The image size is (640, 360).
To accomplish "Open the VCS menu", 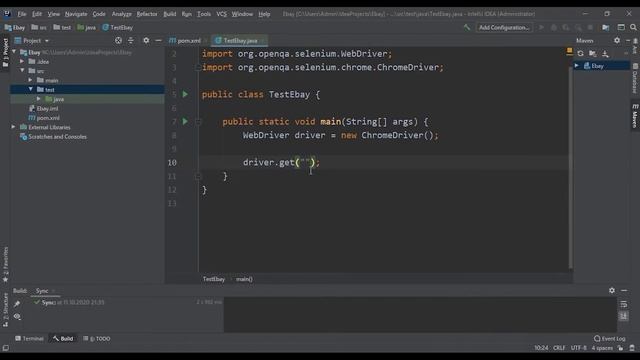I will tap(222, 14).
